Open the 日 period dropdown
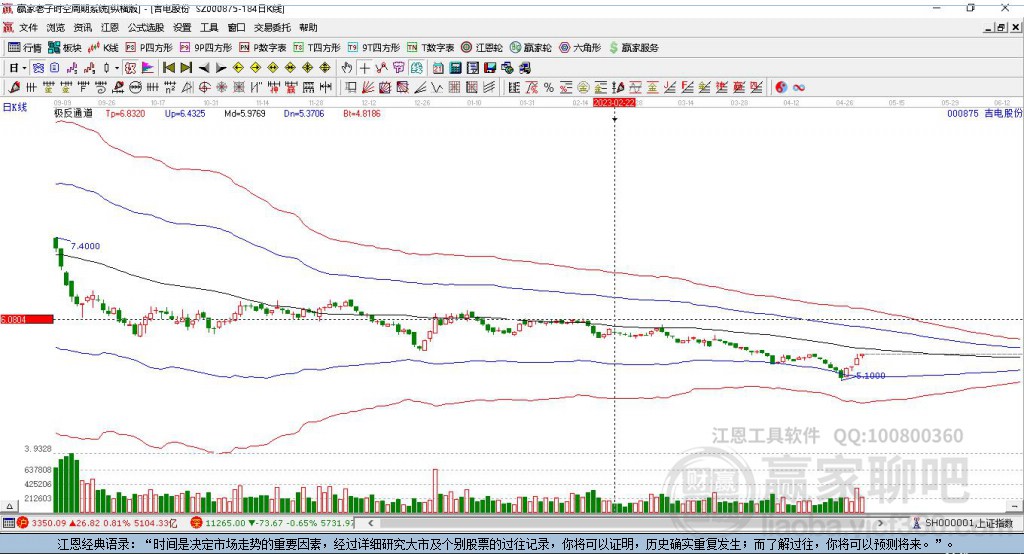The height and width of the screenshot is (554, 1024). pyautogui.click(x=17, y=68)
